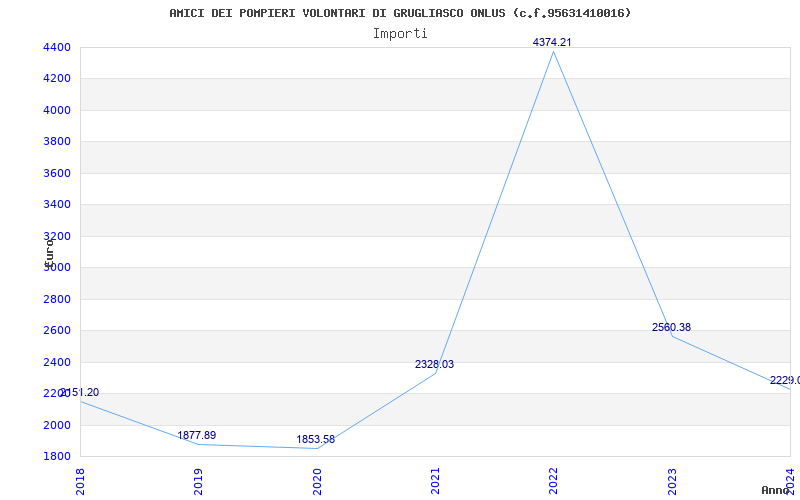Image resolution: width=800 pixels, height=500 pixels.
Task: Click the Anno axis title
Action: pos(776,490)
